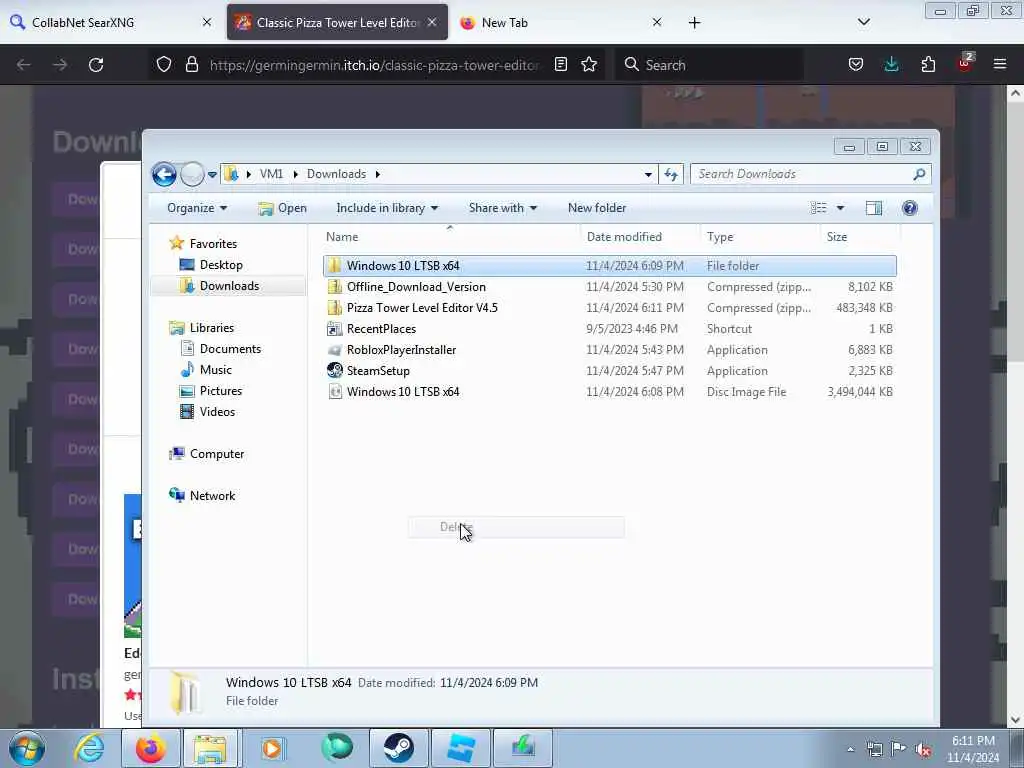Click Open in Explorer toolbar

click(282, 208)
